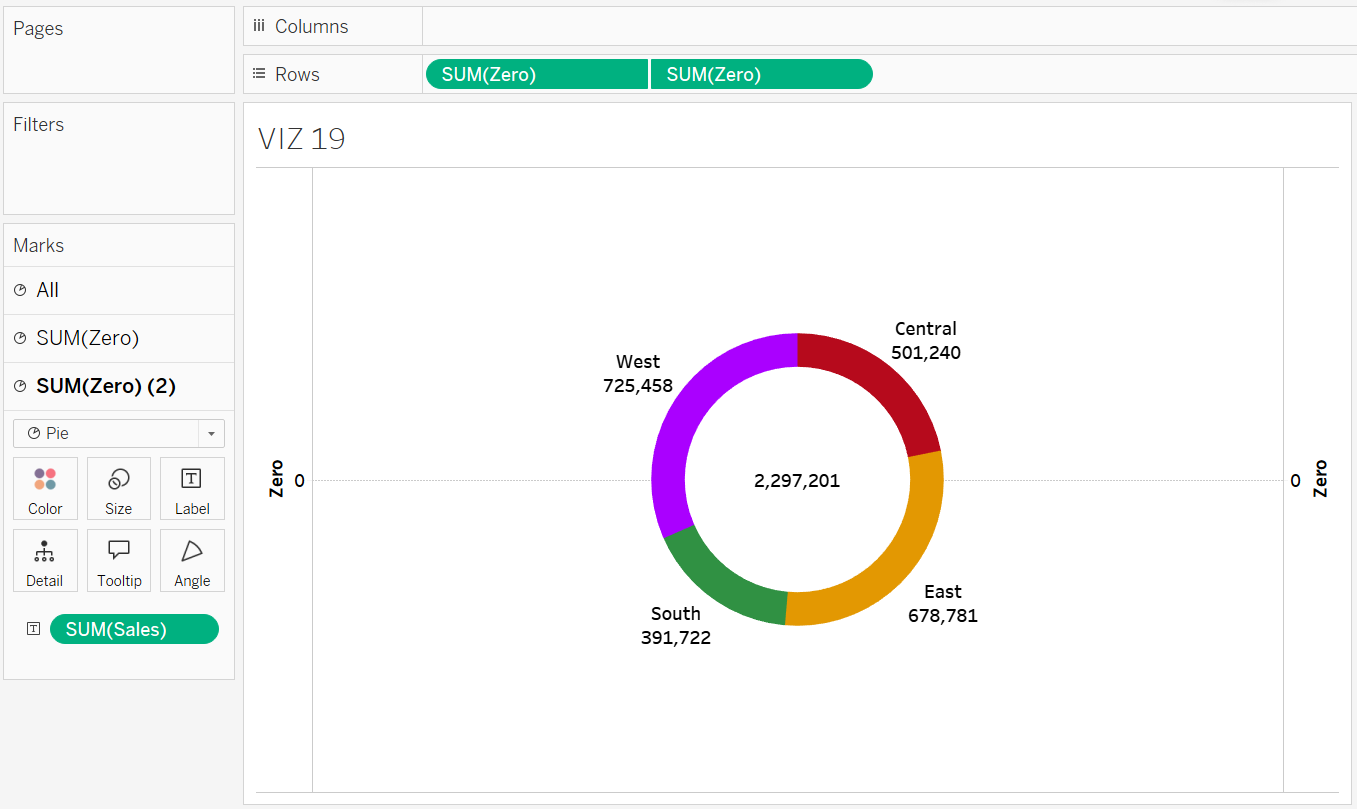1357x809 pixels.
Task: Open the Size marks card
Action: click(119, 488)
